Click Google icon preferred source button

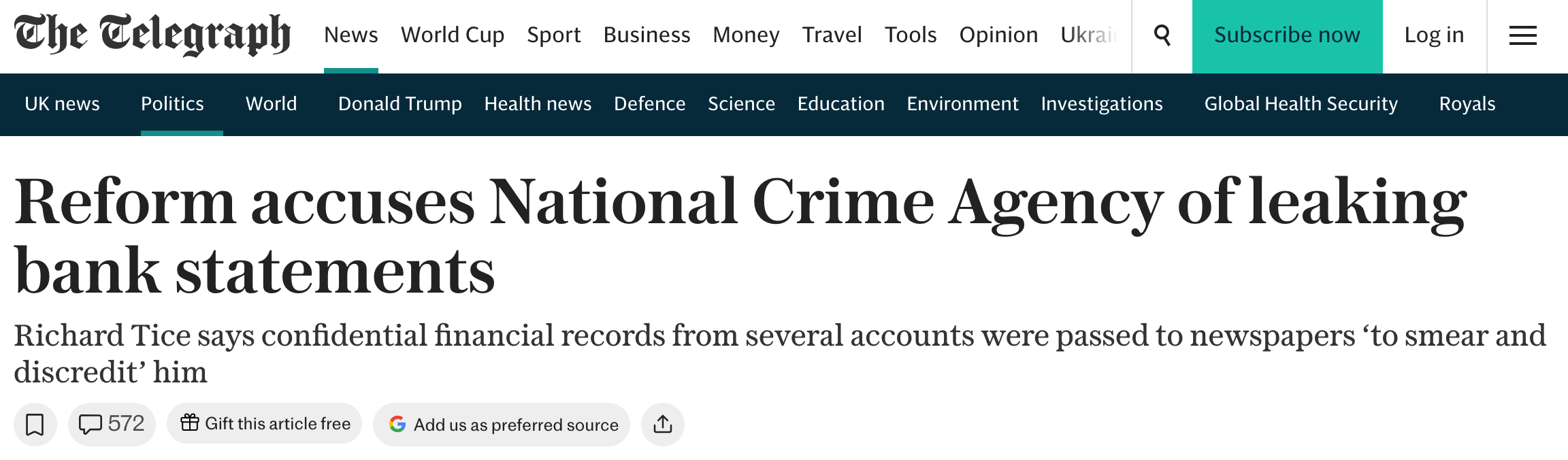[397, 424]
